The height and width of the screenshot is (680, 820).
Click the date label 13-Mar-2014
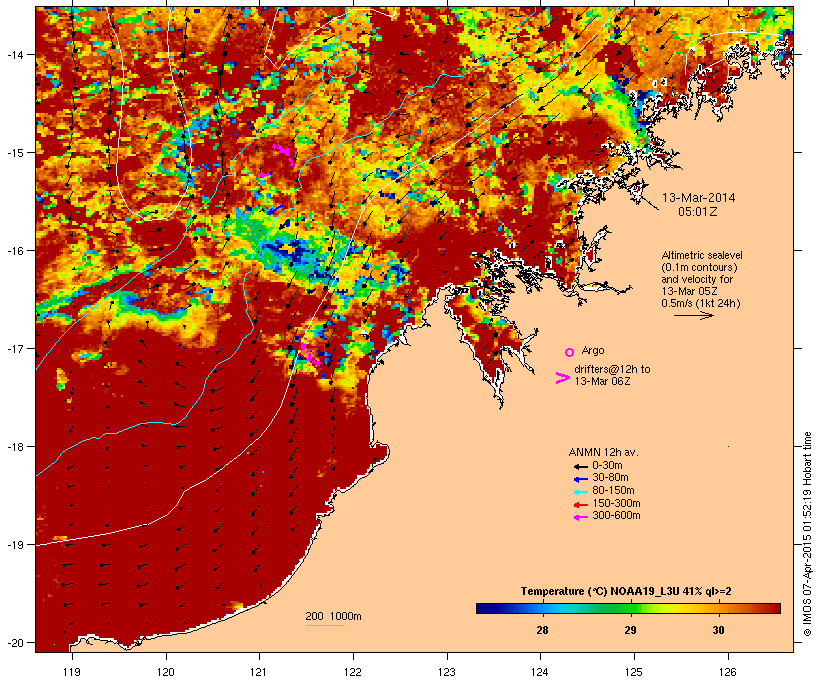click(x=698, y=198)
